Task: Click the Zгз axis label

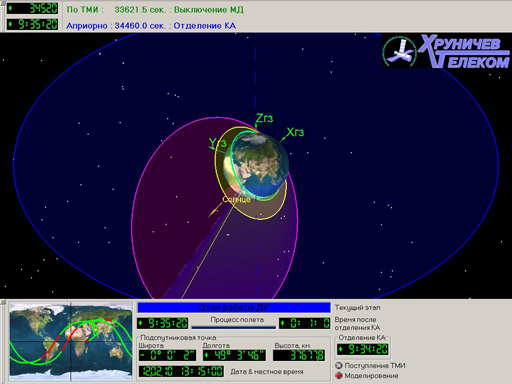Action: [264, 118]
